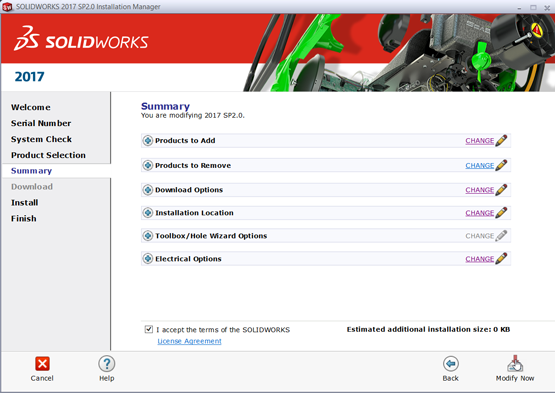Click the pencil icon beside Download Options
Viewport: 555px width, 393px height.
tap(501, 190)
